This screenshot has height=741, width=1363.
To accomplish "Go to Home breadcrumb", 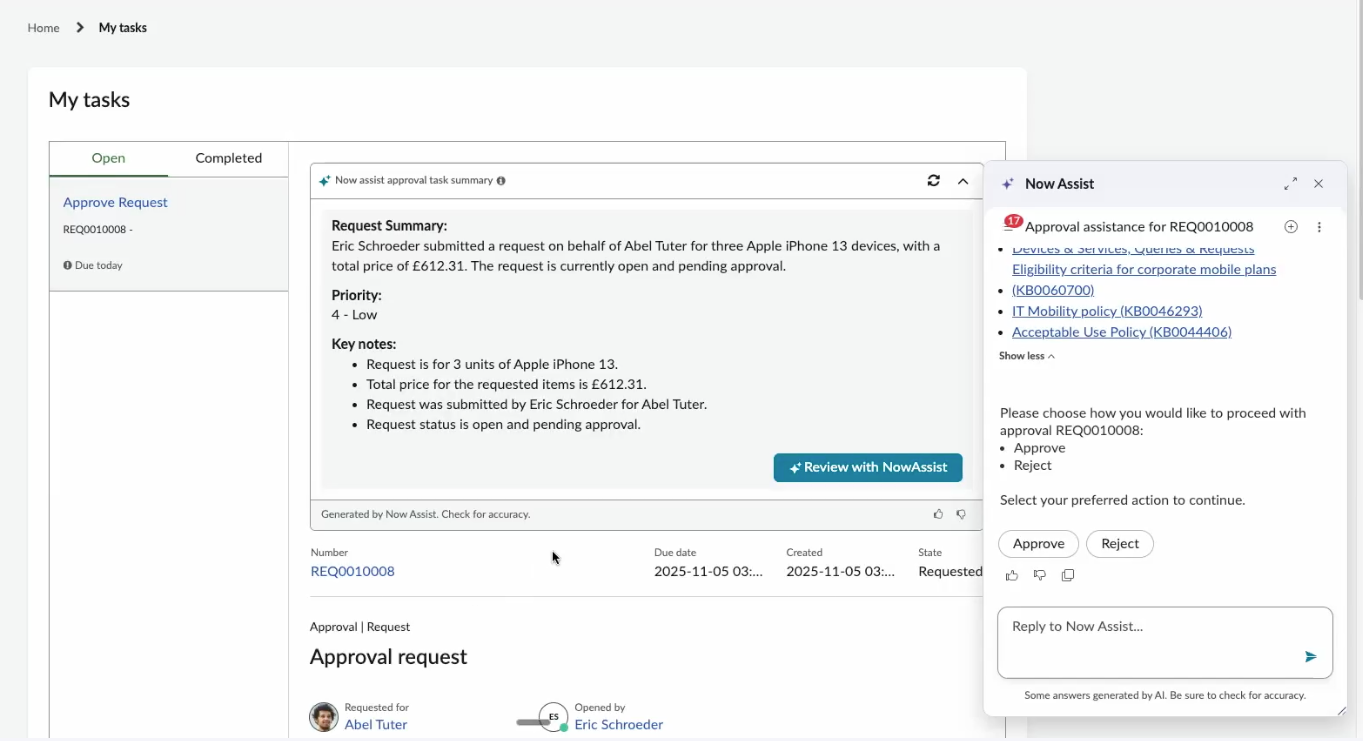I will (x=43, y=28).
